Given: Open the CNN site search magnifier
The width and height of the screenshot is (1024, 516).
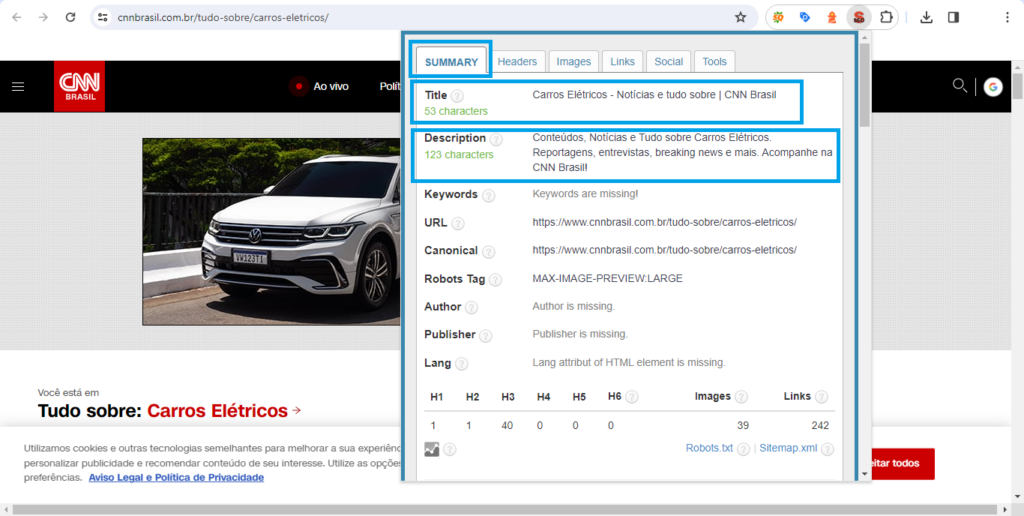Looking at the screenshot, I should point(959,86).
